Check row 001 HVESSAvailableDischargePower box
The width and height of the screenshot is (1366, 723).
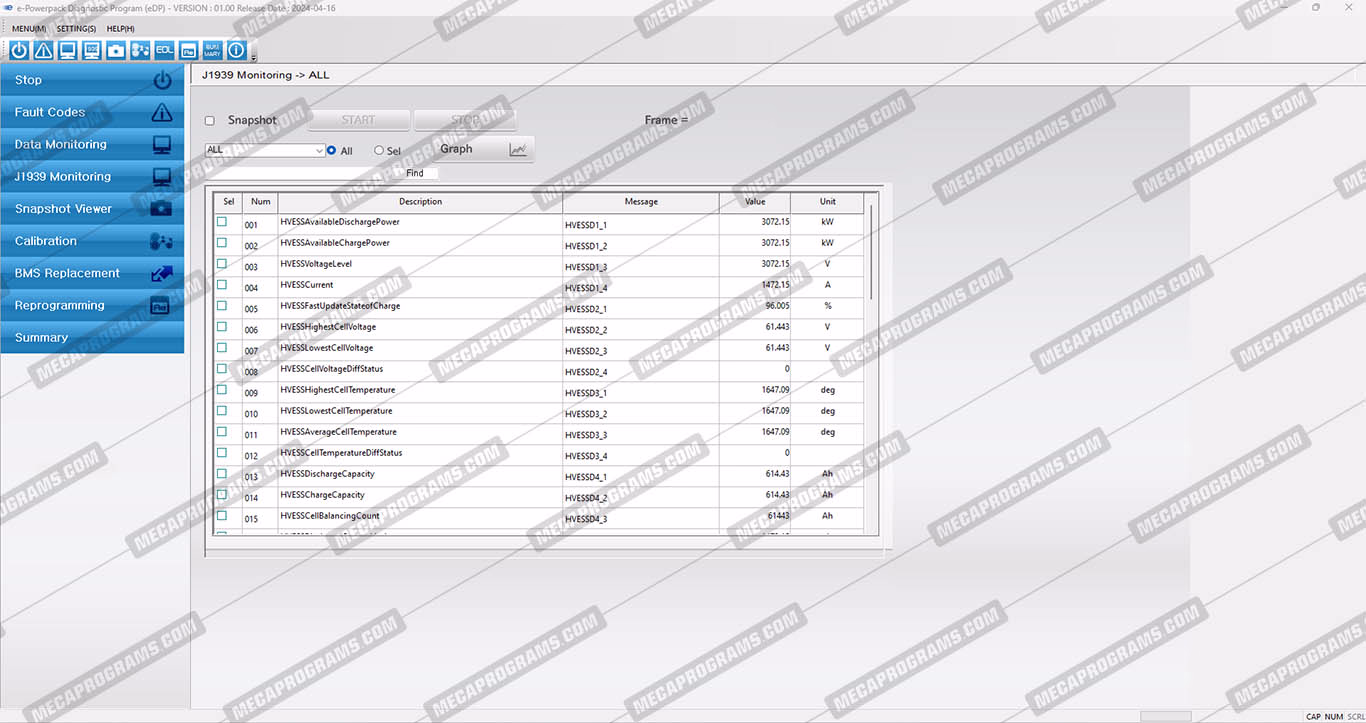222,222
